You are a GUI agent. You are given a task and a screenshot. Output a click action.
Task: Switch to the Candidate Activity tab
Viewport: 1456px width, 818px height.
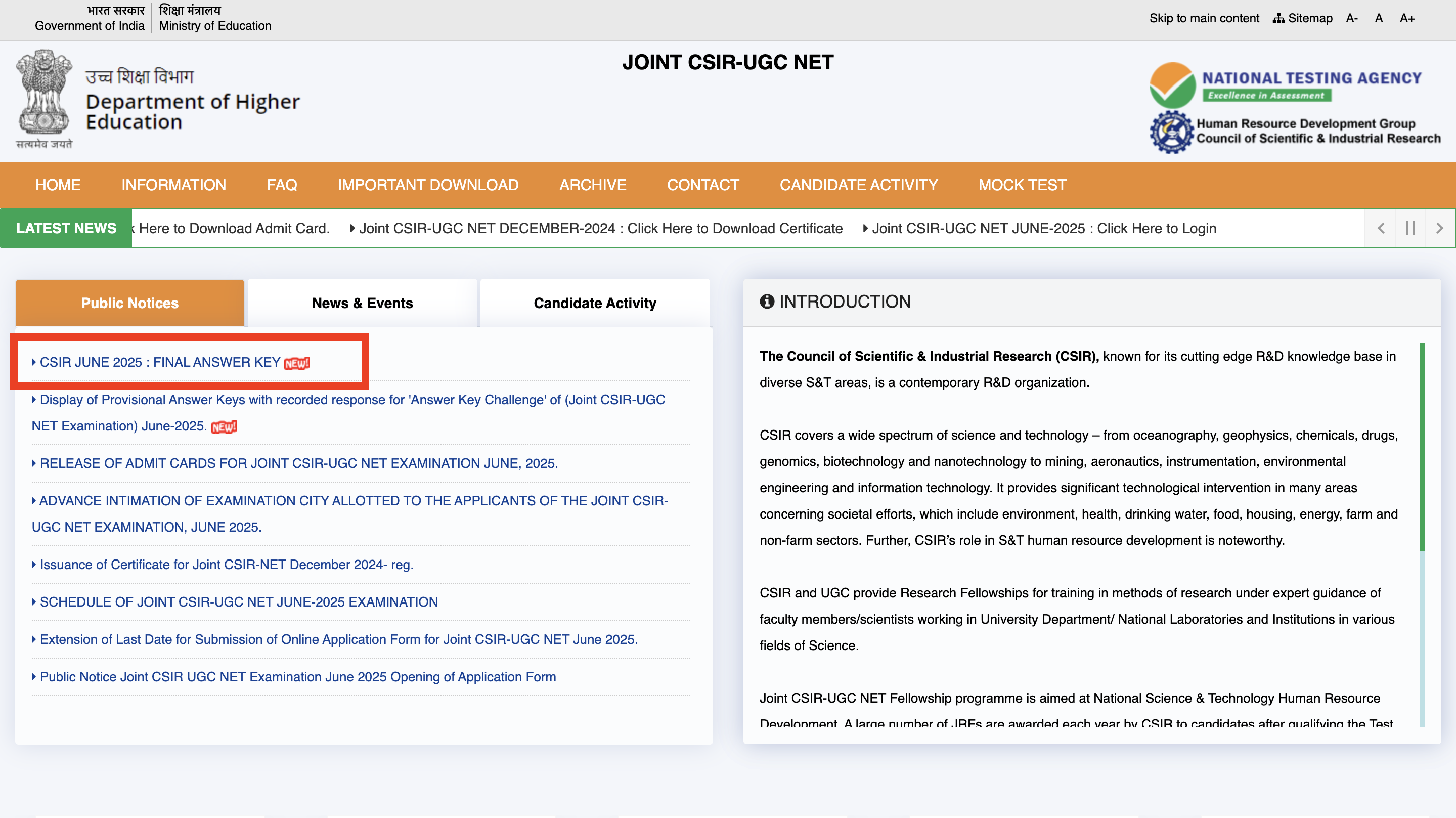[595, 303]
